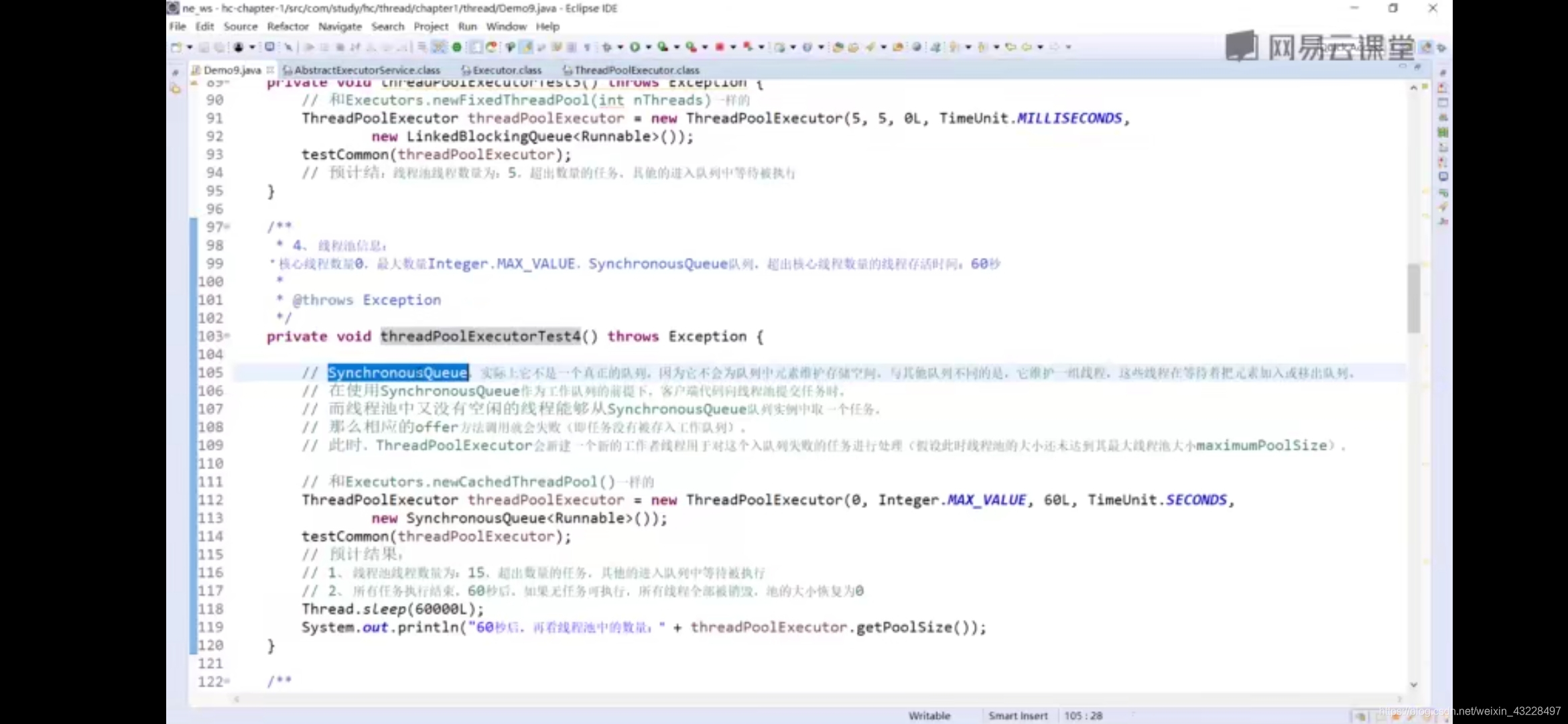
Task: Click the Coverage launch toolbar icon
Action: [663, 47]
